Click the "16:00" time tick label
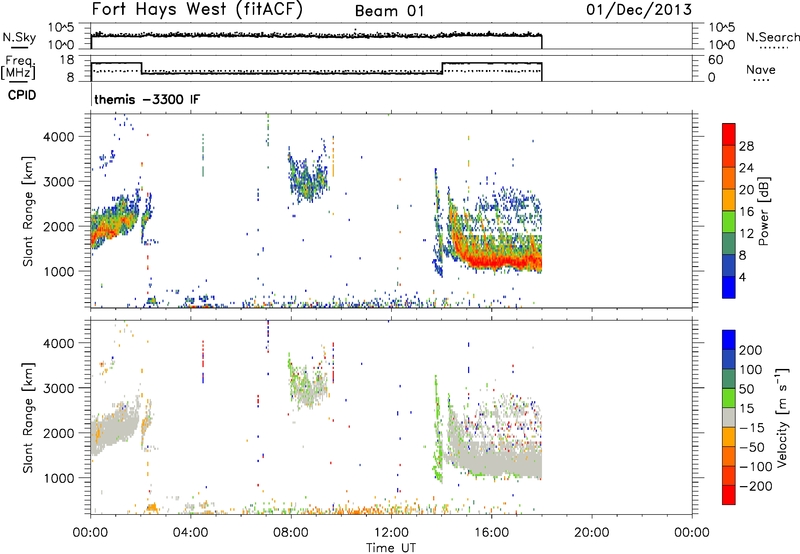The width and height of the screenshot is (800, 554). click(491, 533)
